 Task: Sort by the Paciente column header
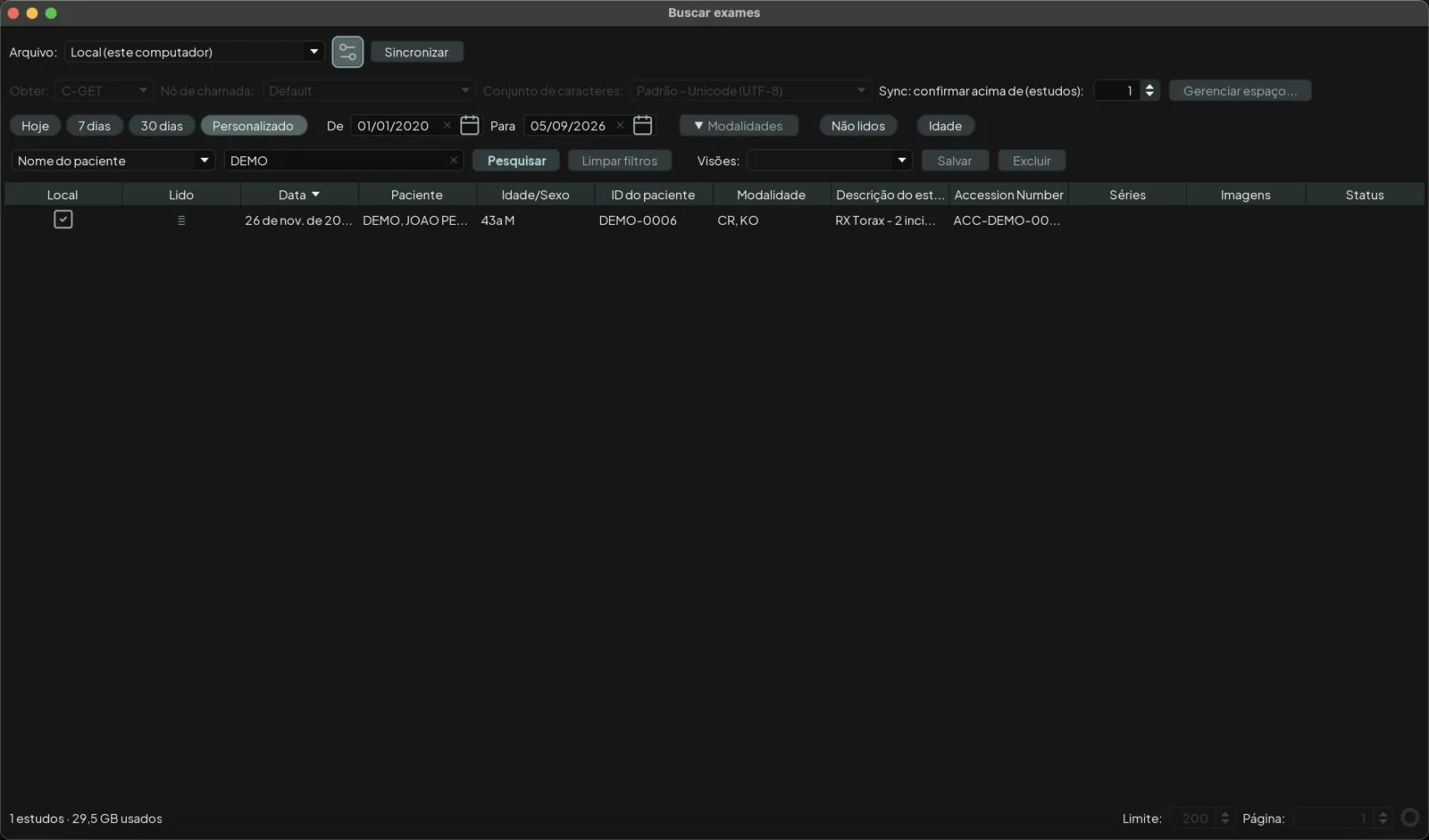pos(417,195)
